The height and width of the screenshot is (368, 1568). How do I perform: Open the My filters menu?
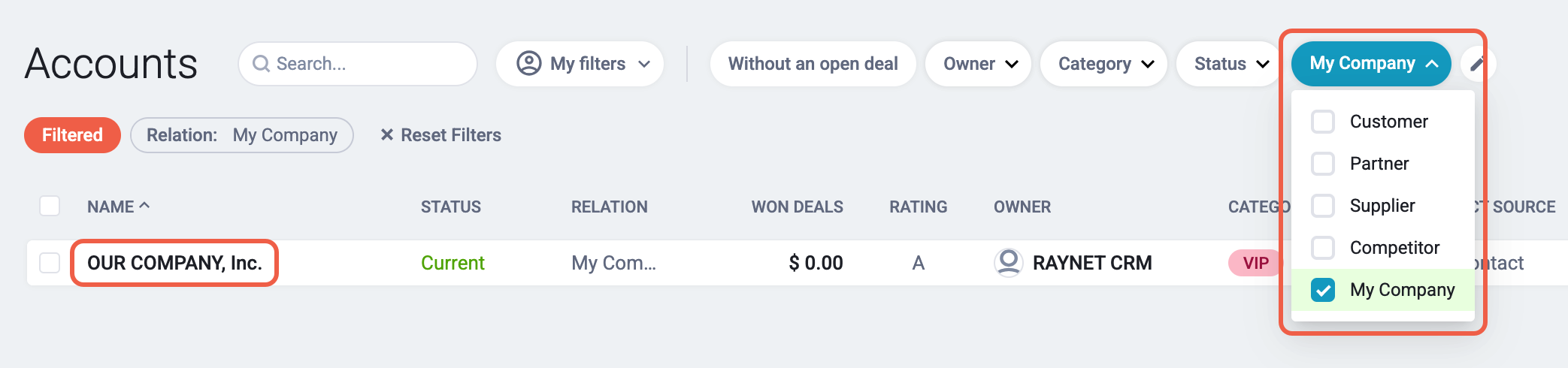[580, 64]
